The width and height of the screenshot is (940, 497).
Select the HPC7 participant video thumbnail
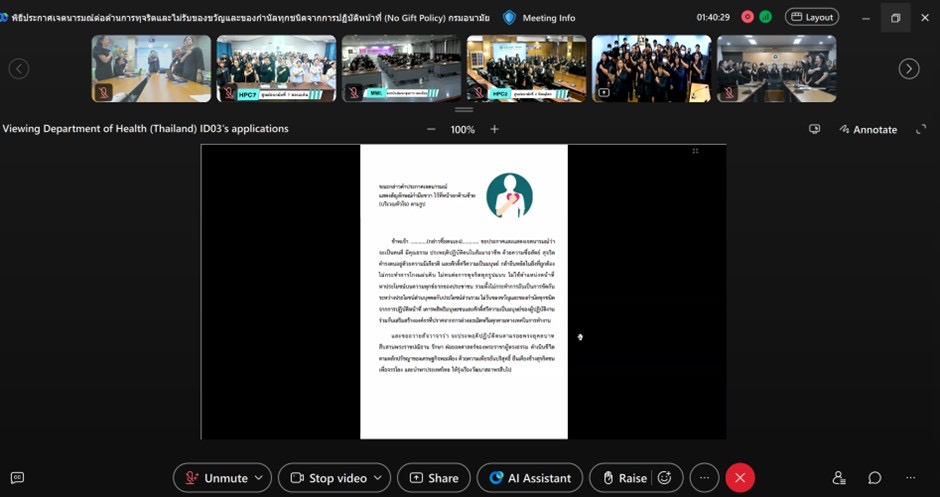pos(276,68)
